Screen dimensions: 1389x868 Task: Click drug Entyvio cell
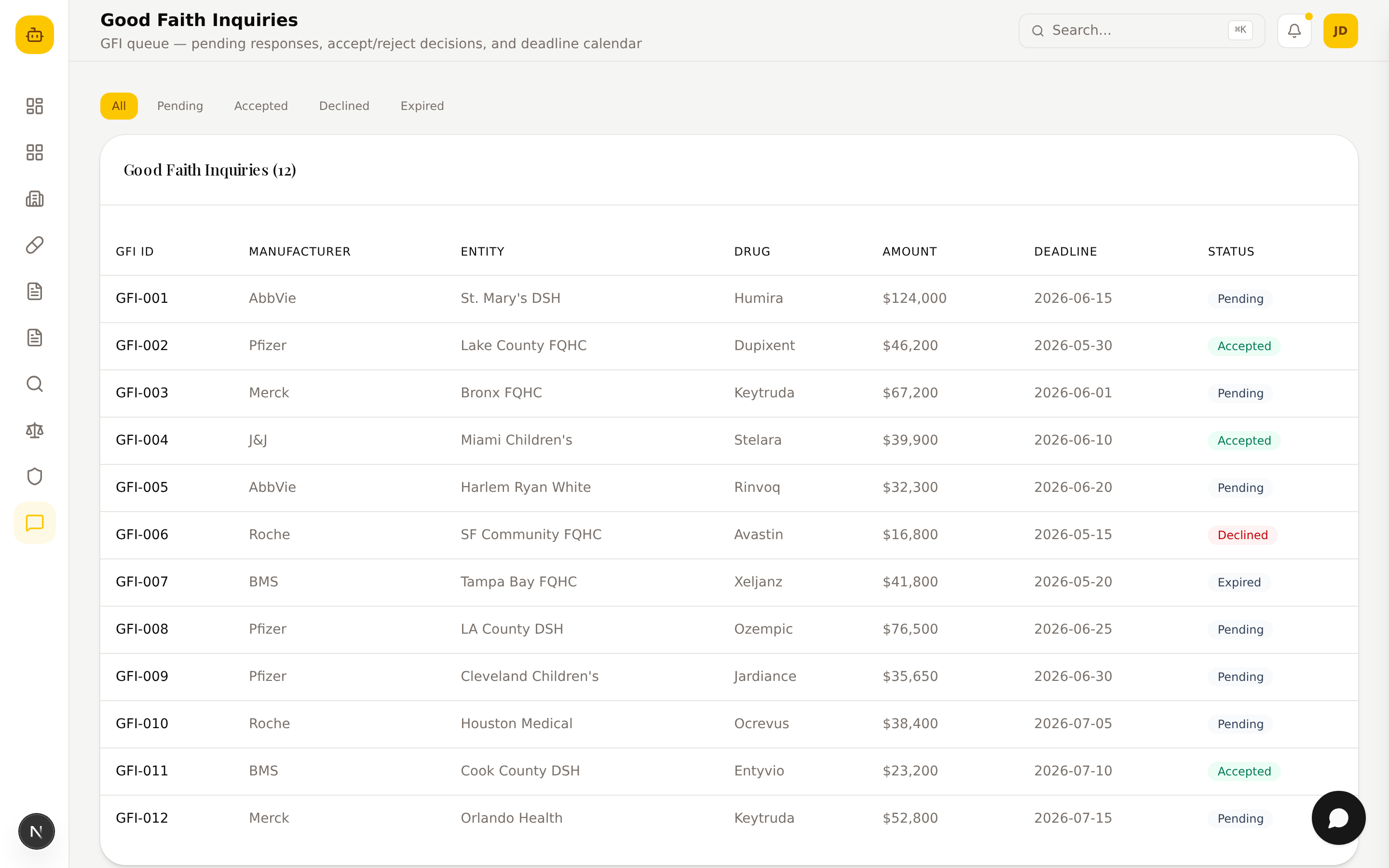coord(759,771)
